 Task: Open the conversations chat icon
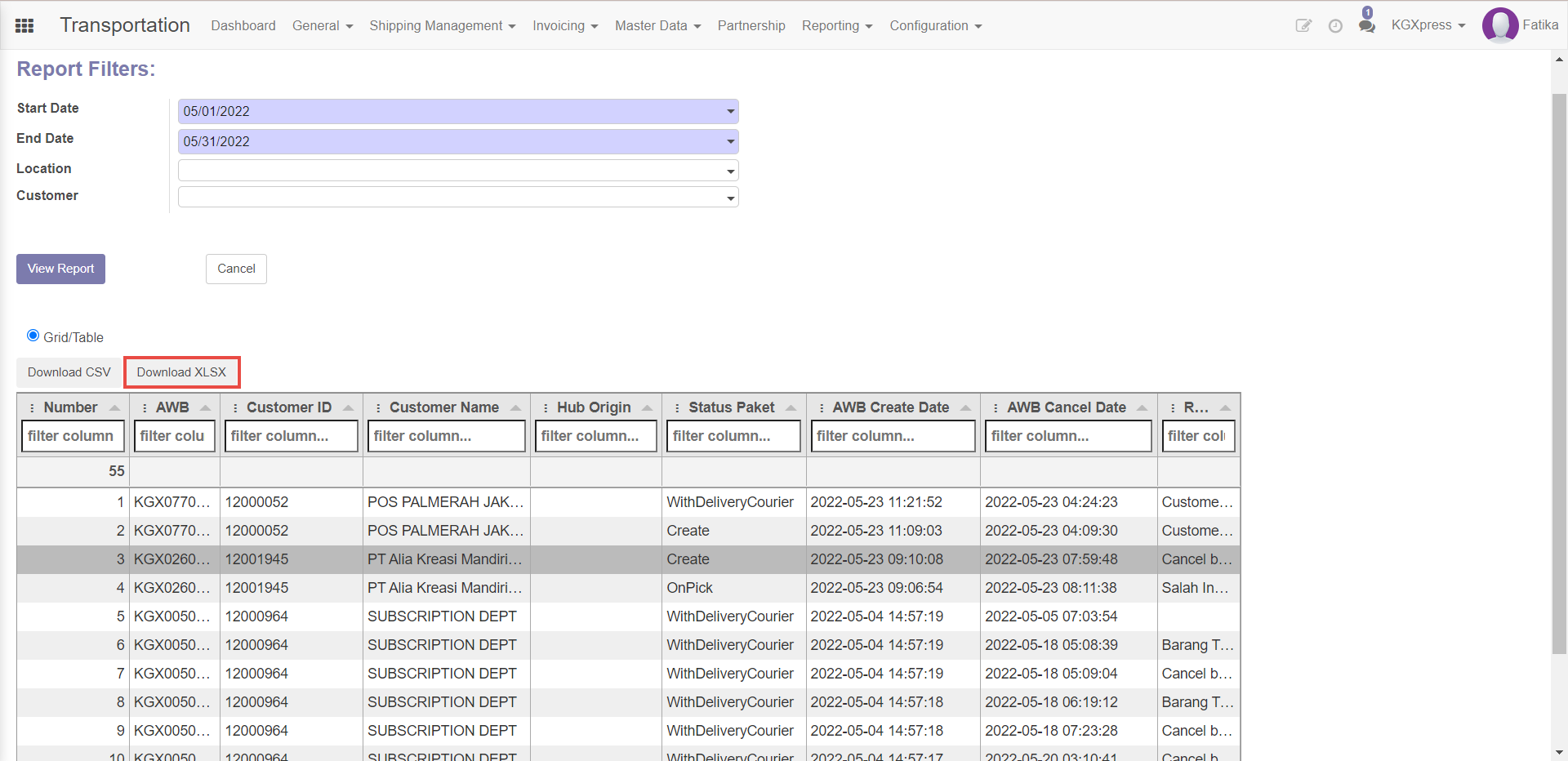pos(1366,26)
